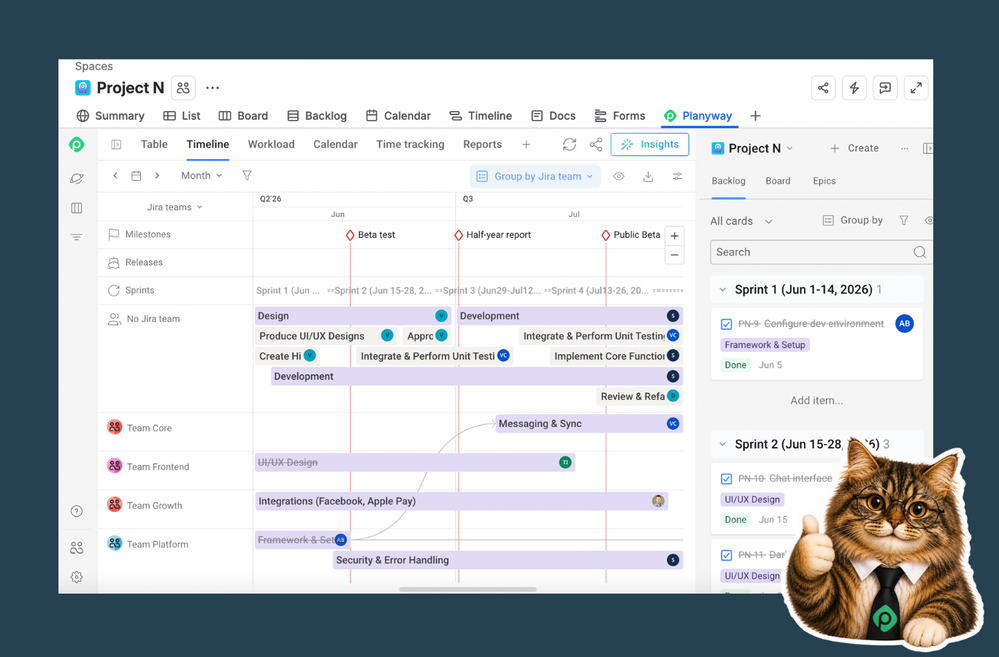The width and height of the screenshot is (999, 657).
Task: Click the Insights button
Action: click(x=650, y=145)
